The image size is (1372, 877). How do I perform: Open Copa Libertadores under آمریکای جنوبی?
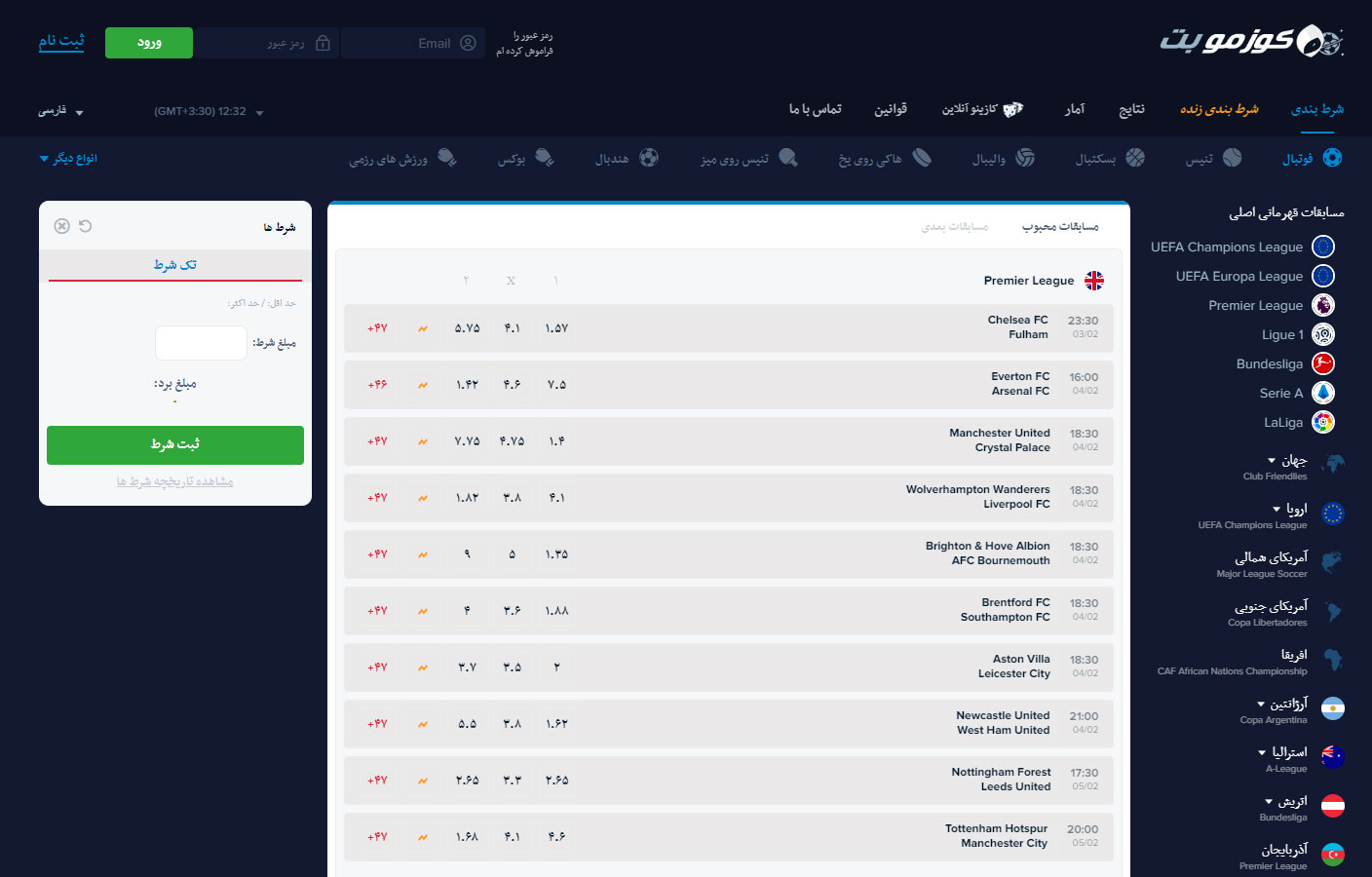(1267, 623)
